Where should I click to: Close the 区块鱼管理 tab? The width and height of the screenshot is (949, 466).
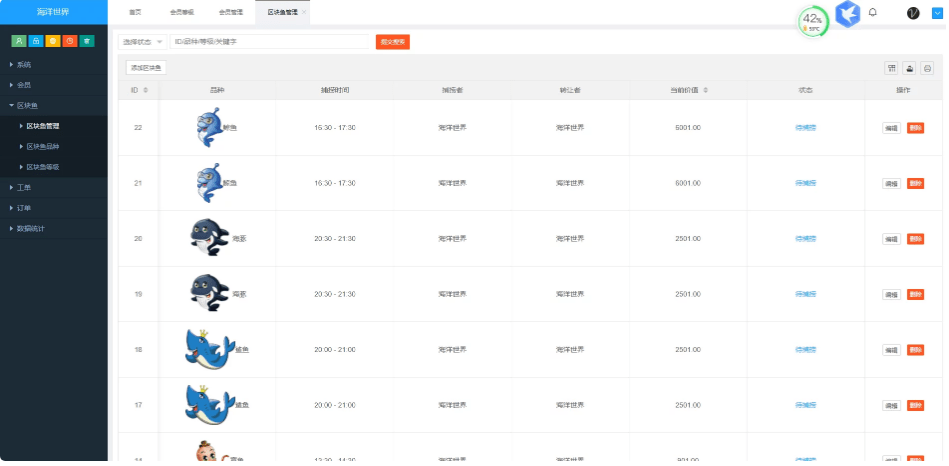pyautogui.click(x=304, y=12)
